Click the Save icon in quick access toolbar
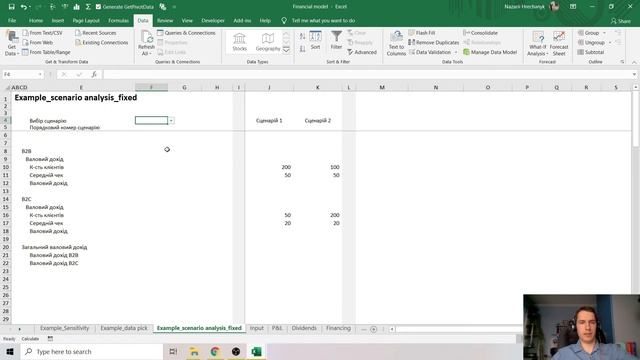 (11, 7)
